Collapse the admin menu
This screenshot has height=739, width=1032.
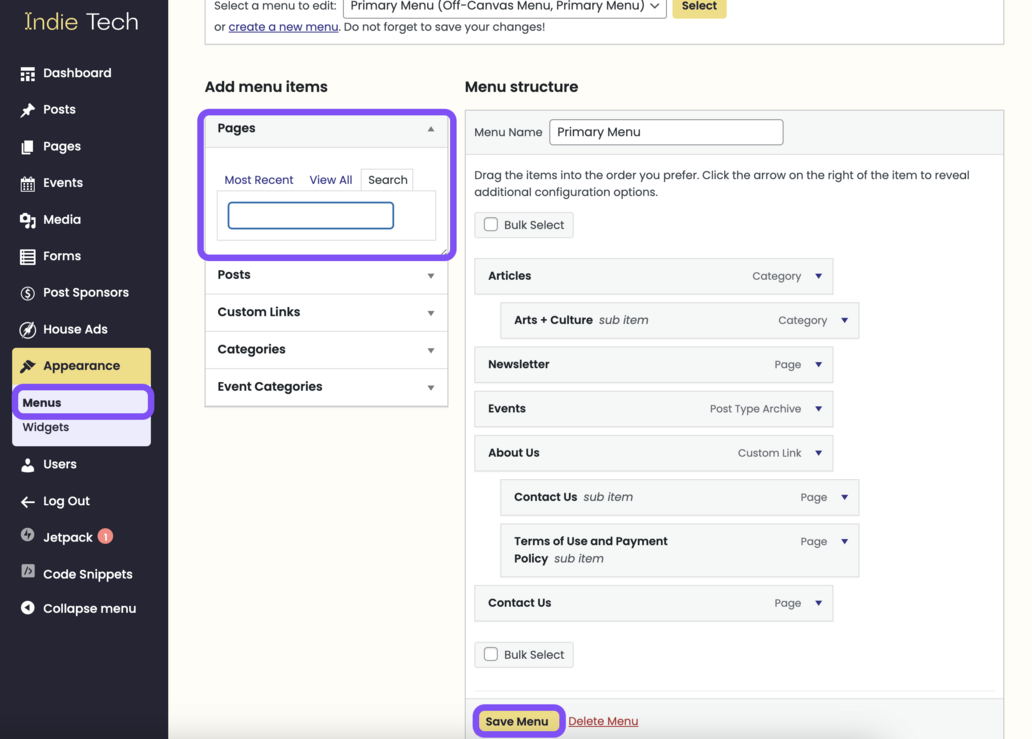point(26,608)
